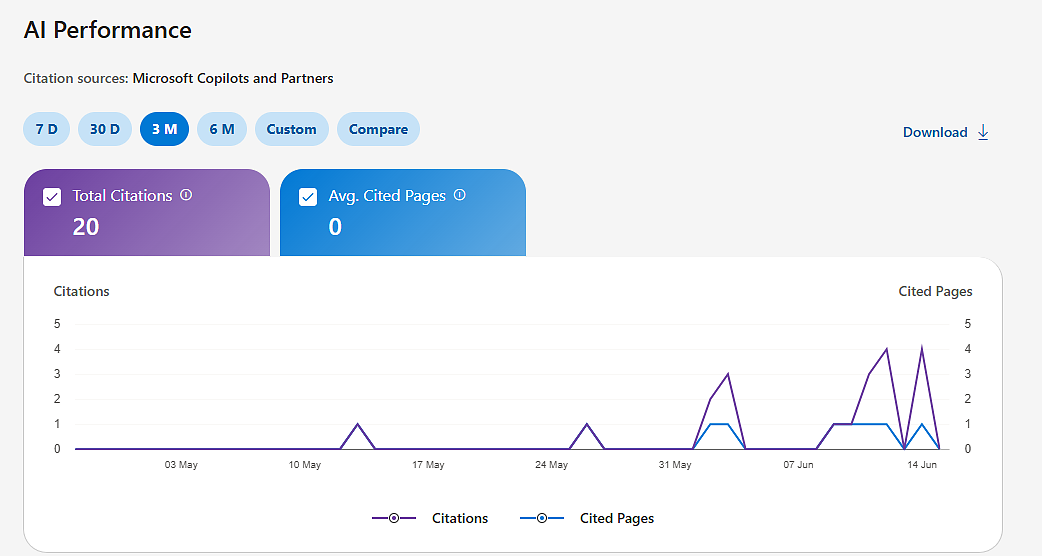Click the 17 May axis label

click(428, 464)
